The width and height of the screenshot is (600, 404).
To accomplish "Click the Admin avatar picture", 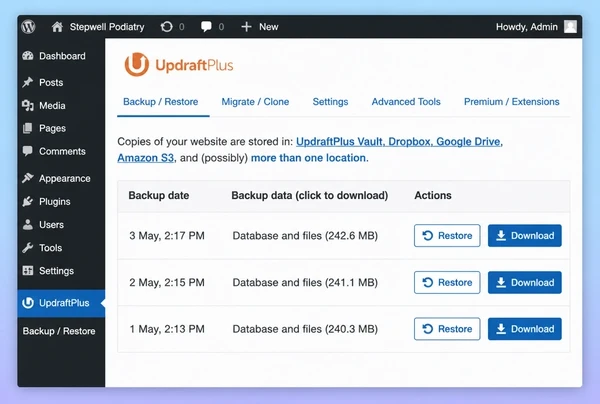I will click(x=570, y=27).
